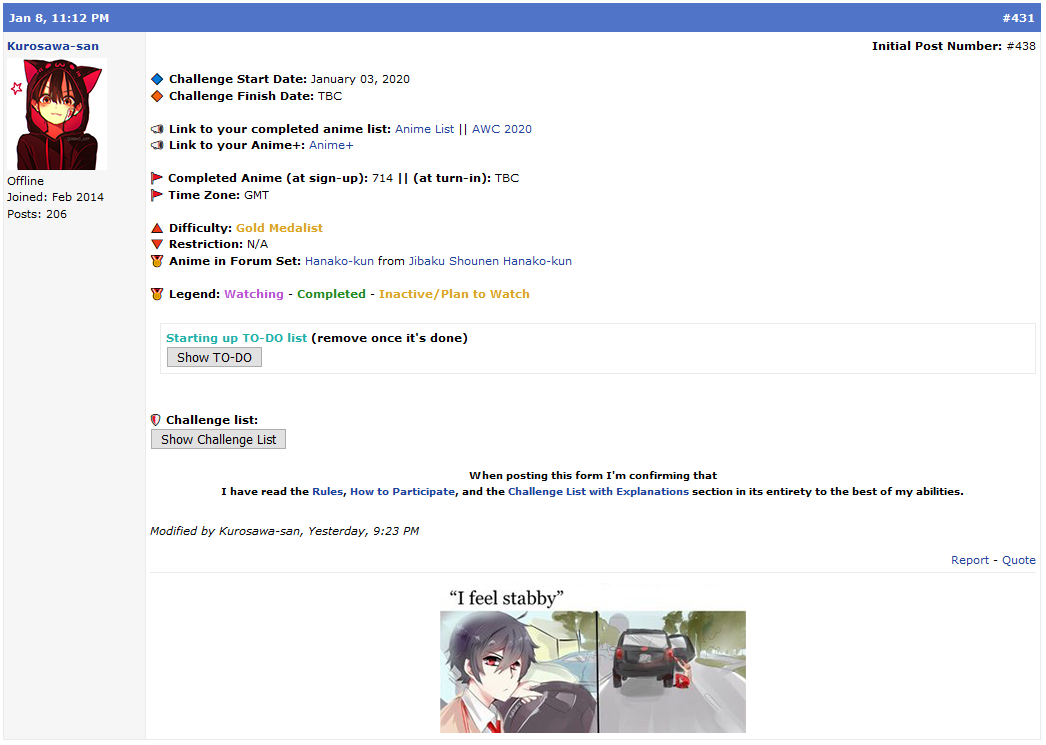Expand the Show Challenge List spoiler
The width and height of the screenshot is (1046, 745).
[x=218, y=439]
